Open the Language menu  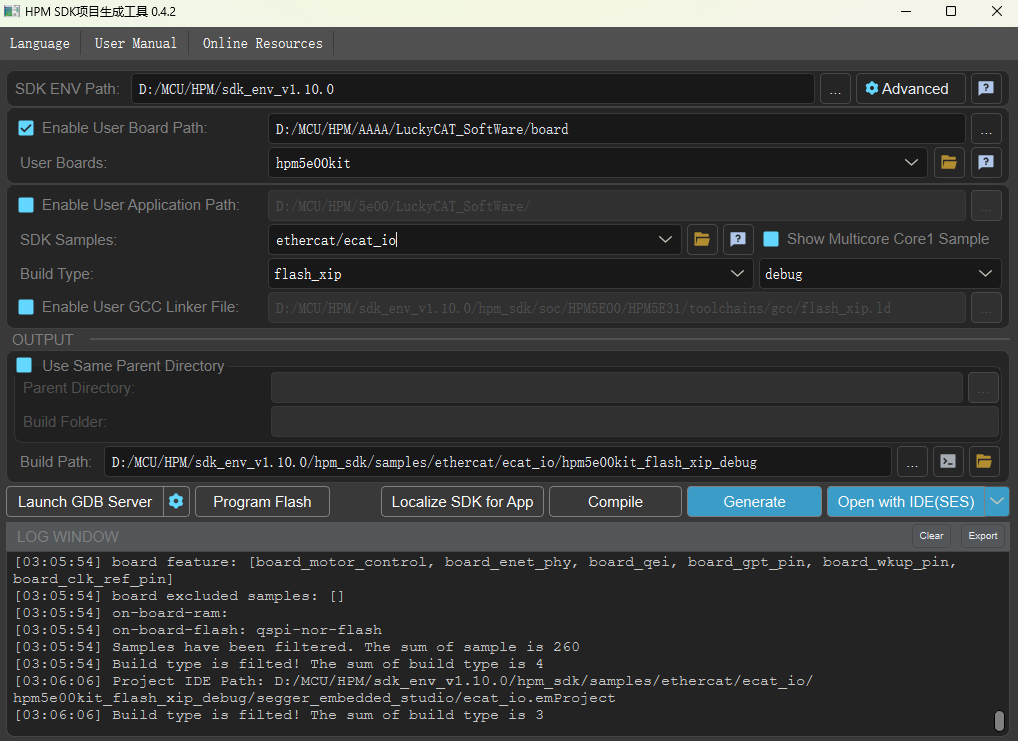pos(40,43)
